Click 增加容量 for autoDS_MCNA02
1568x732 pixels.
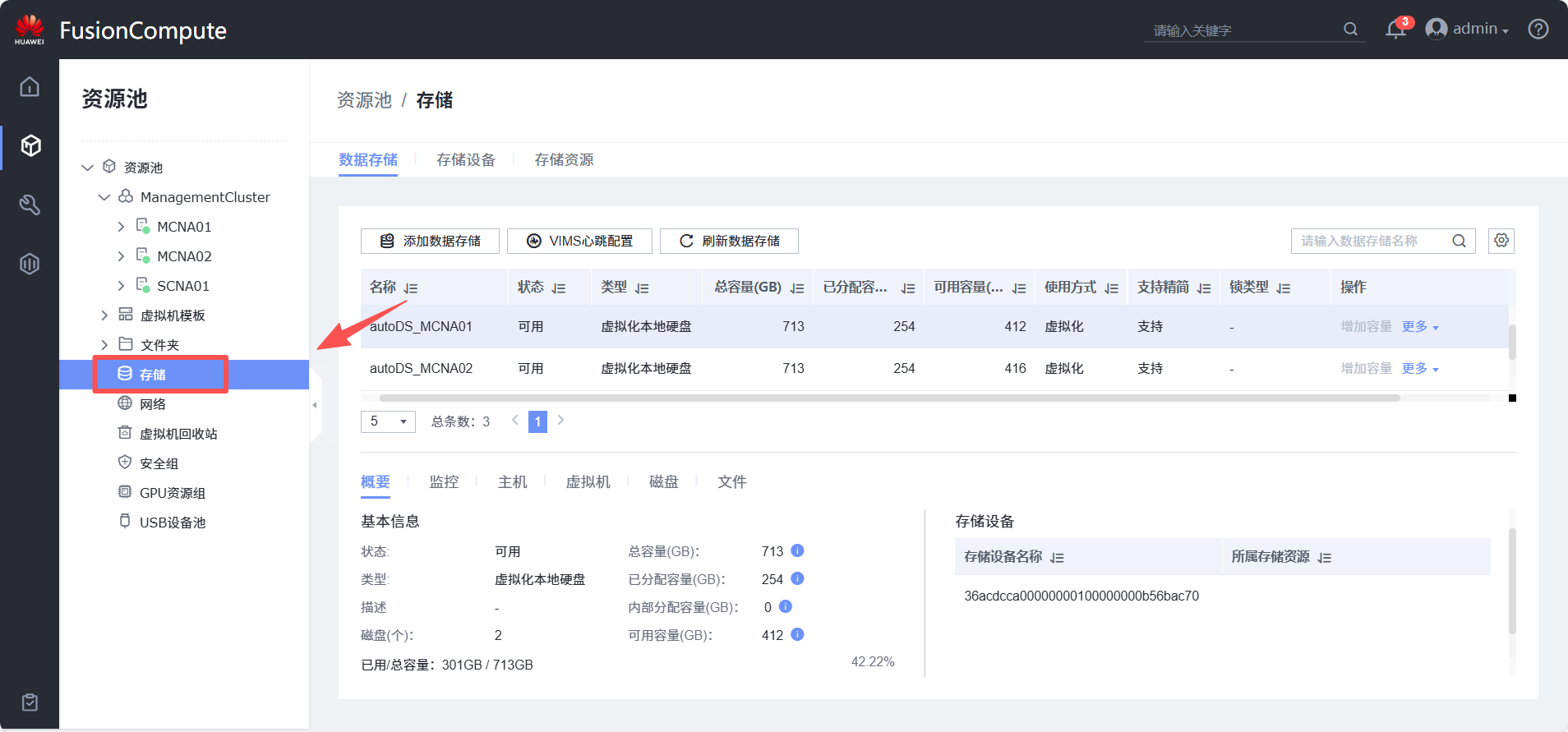point(1366,368)
